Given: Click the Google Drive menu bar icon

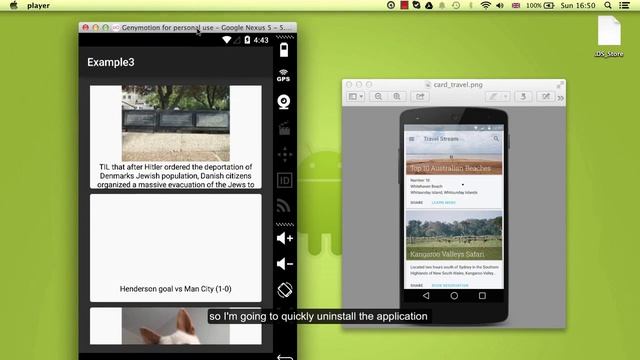Looking at the screenshot, I should pos(429,5).
